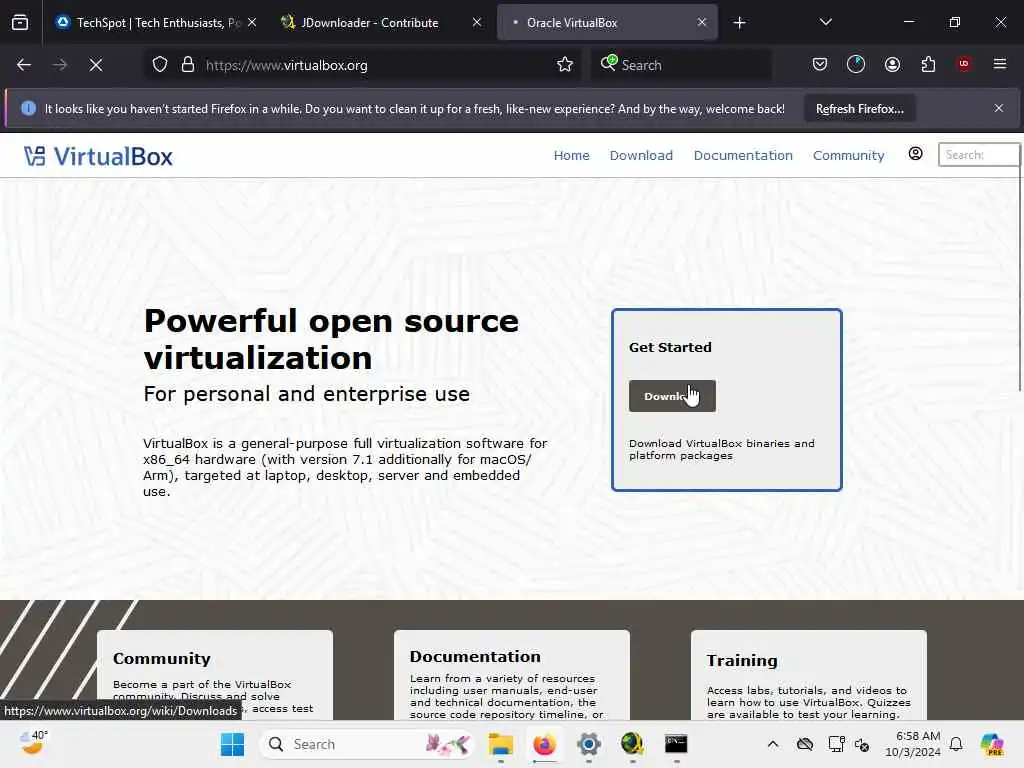
Task: Open the Documentation card heading
Action: pyautogui.click(x=475, y=656)
